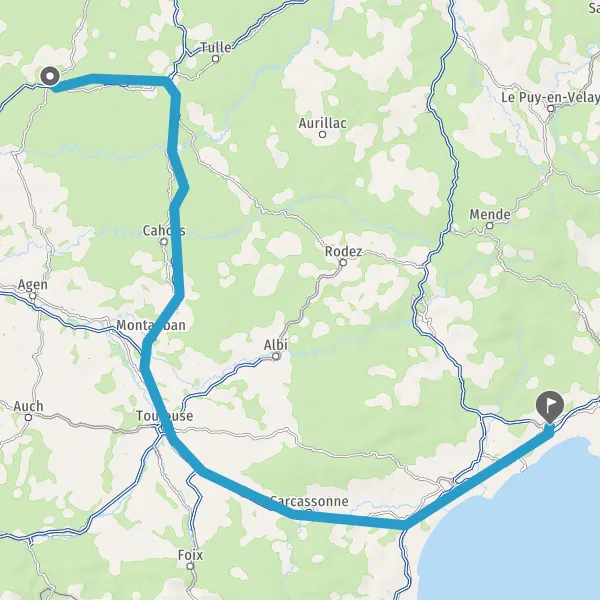Click the Agen city dot
The image size is (600, 600).
[x=33, y=296]
